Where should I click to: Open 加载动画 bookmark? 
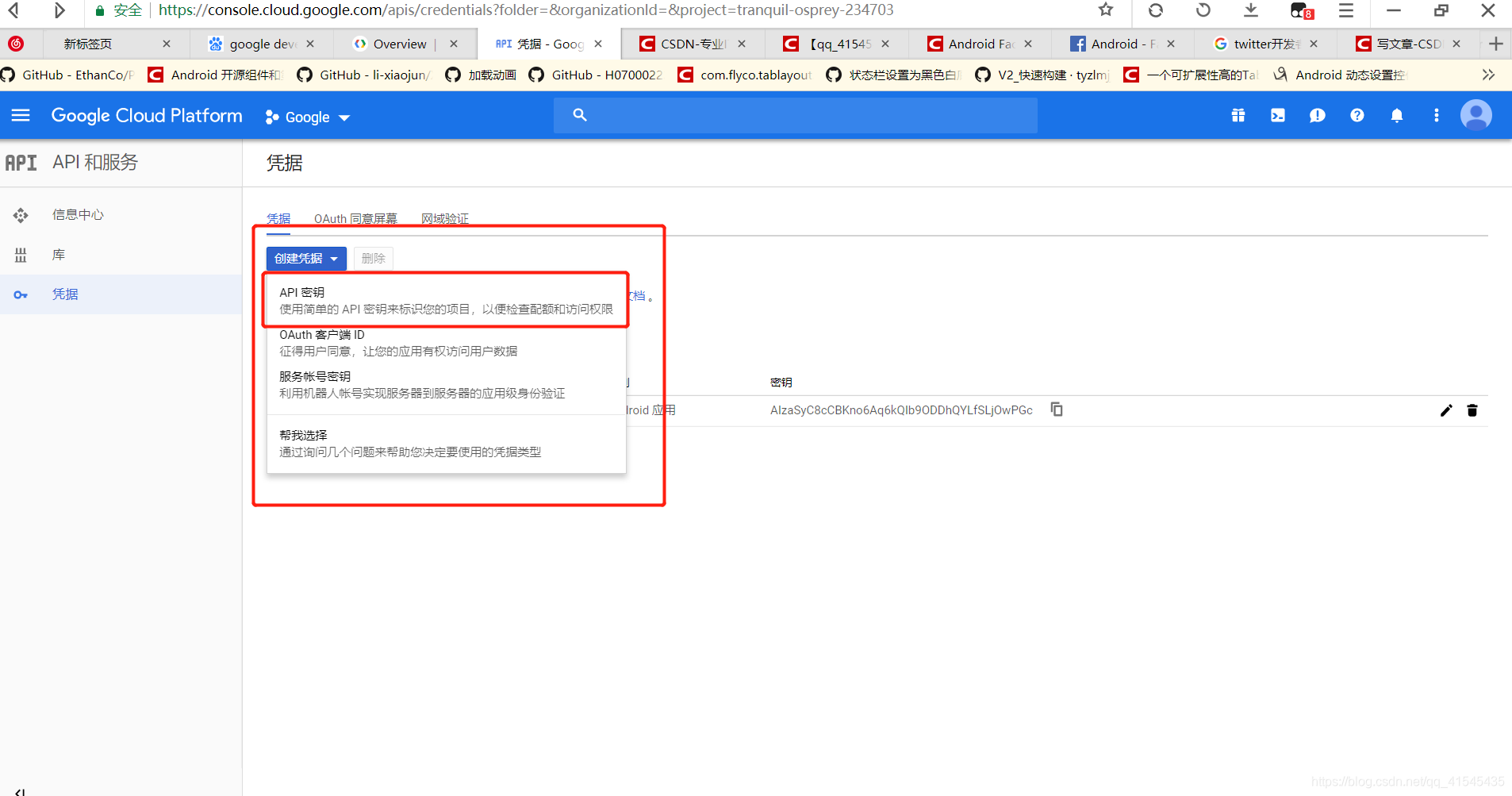click(x=482, y=75)
